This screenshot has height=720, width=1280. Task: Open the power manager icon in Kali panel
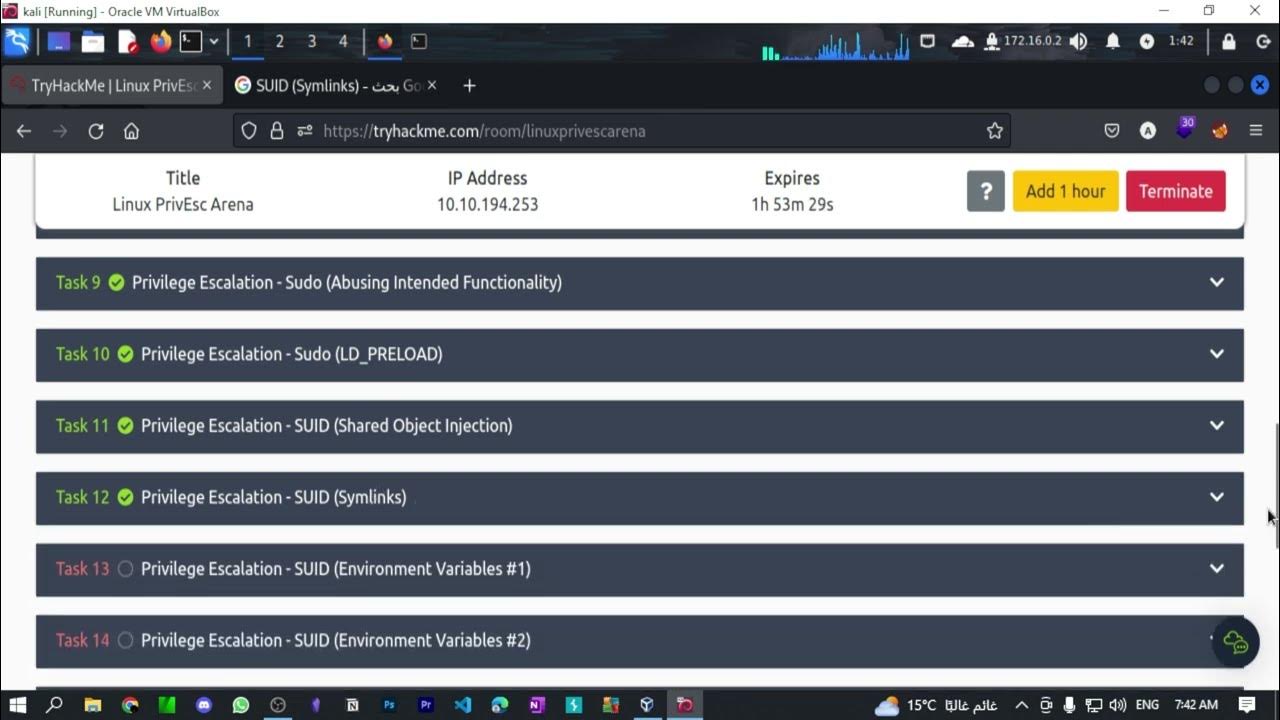click(1147, 42)
